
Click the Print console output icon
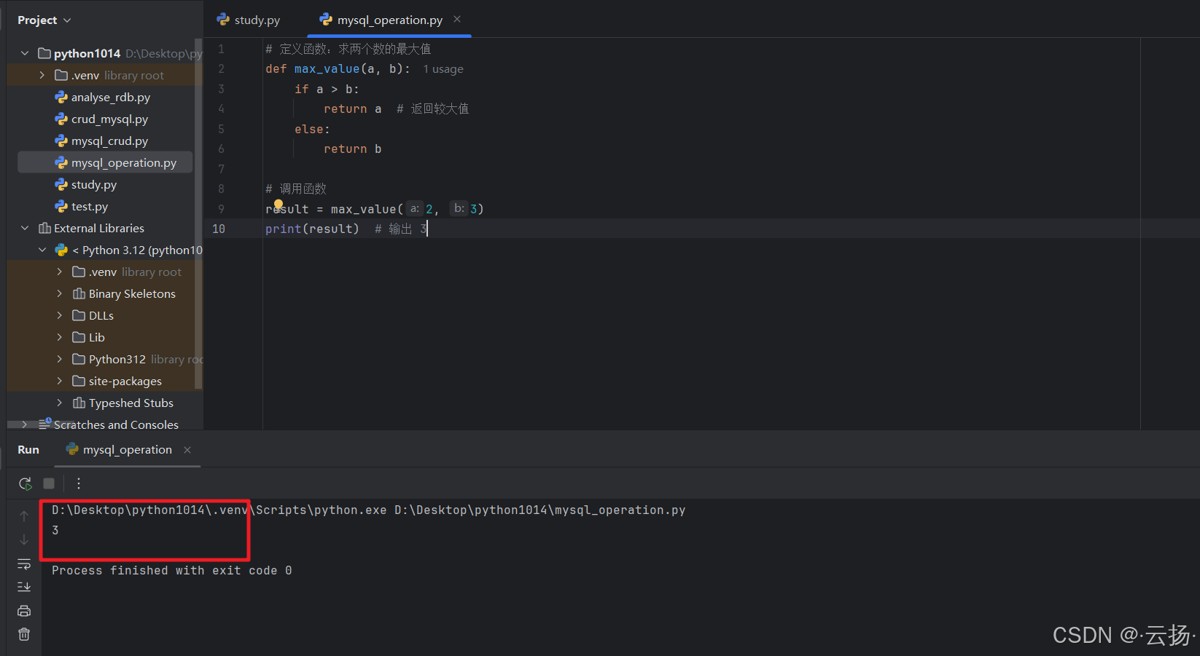(x=24, y=611)
